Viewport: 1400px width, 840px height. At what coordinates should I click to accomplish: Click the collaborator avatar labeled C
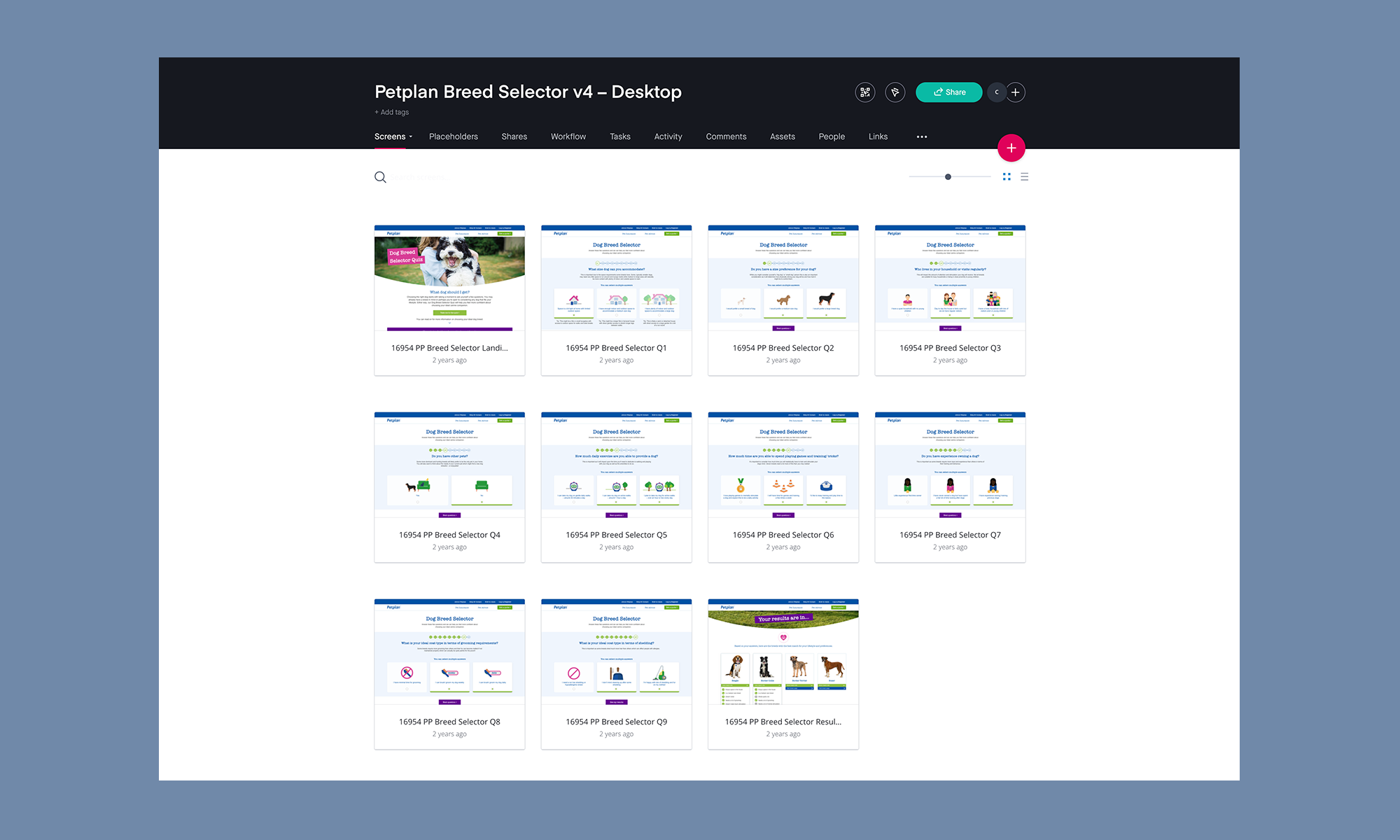tap(997, 92)
